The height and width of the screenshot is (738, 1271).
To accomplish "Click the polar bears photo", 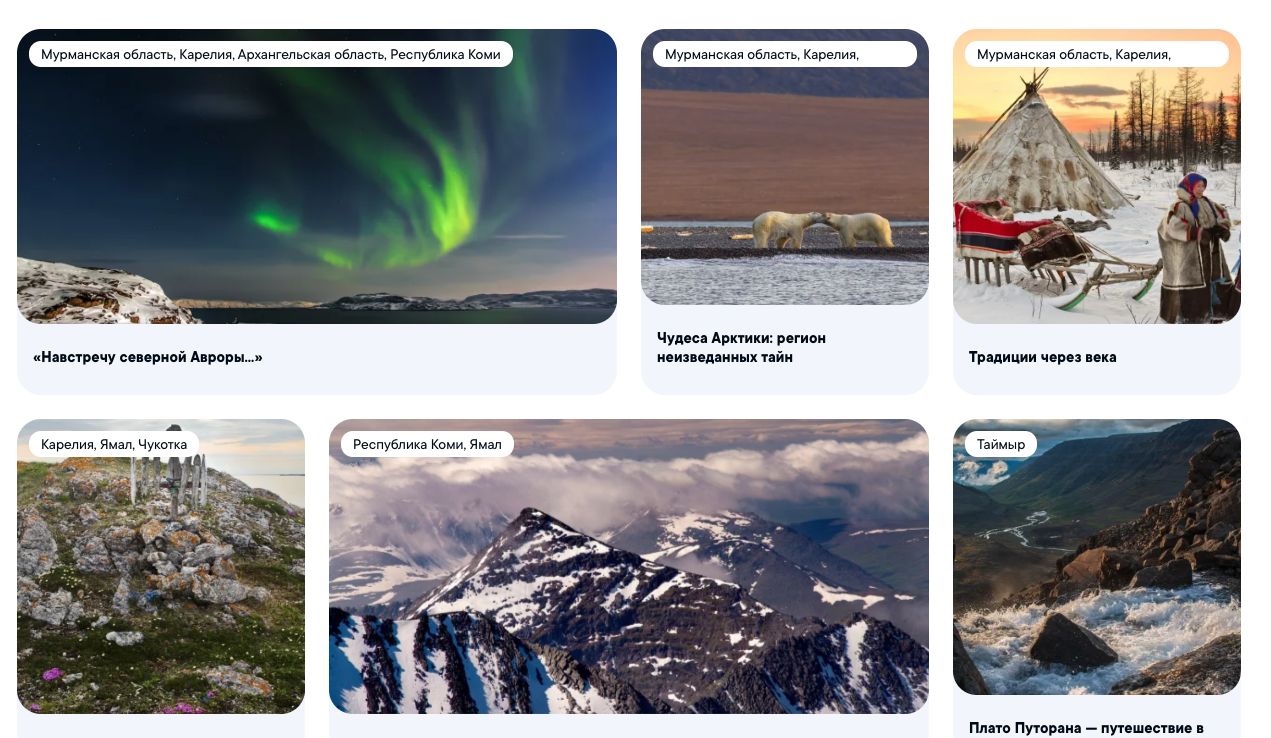I will pos(785,167).
